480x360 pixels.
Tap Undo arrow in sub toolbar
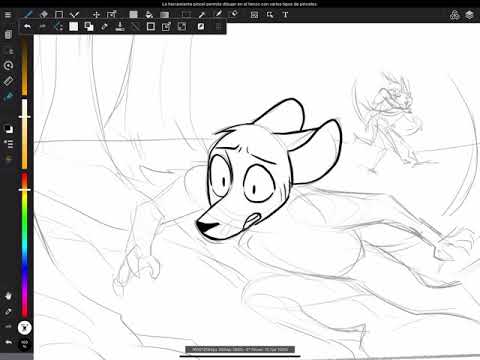(x=28, y=26)
